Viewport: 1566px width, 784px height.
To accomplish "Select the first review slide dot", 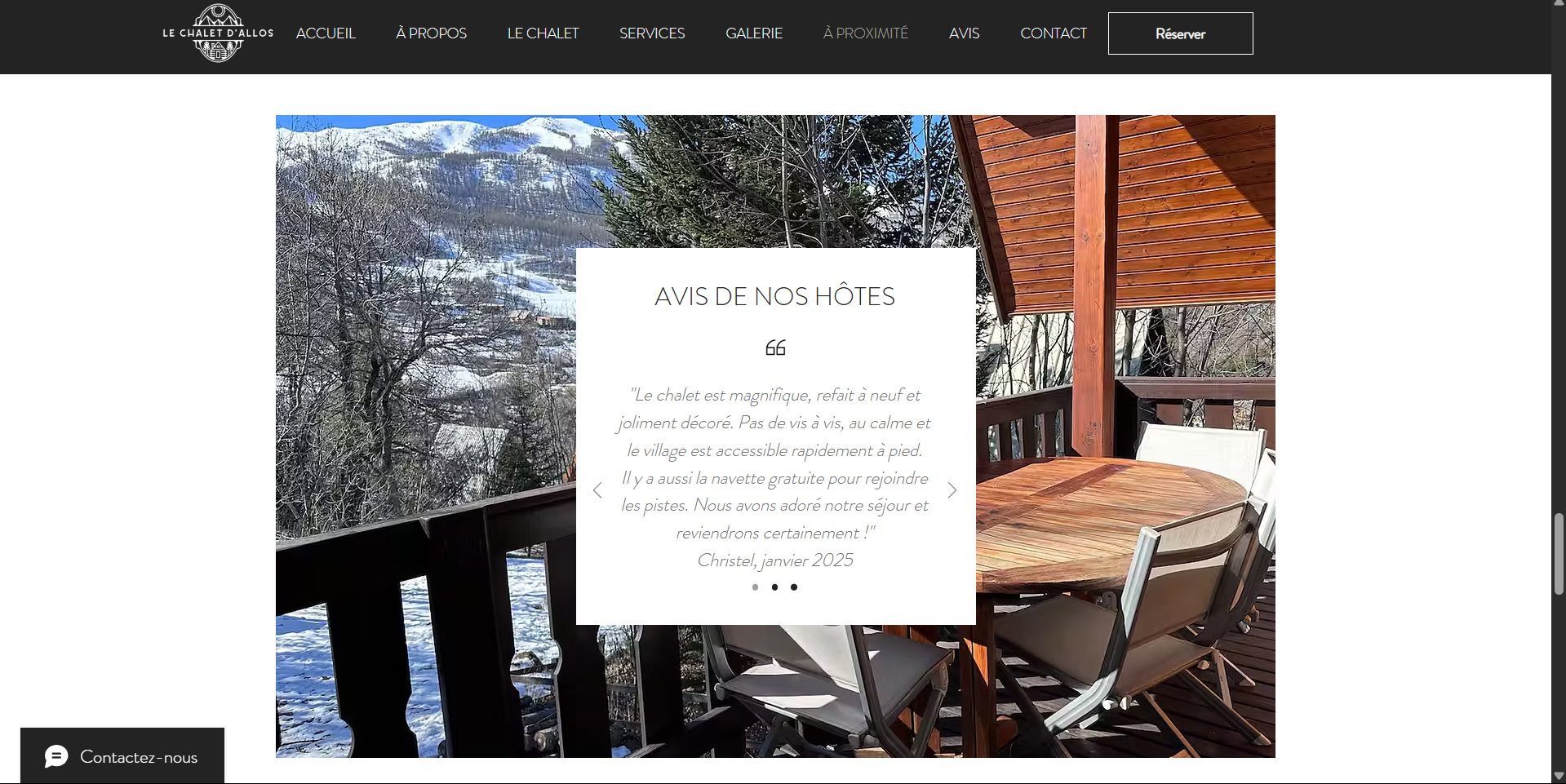I will [x=756, y=587].
